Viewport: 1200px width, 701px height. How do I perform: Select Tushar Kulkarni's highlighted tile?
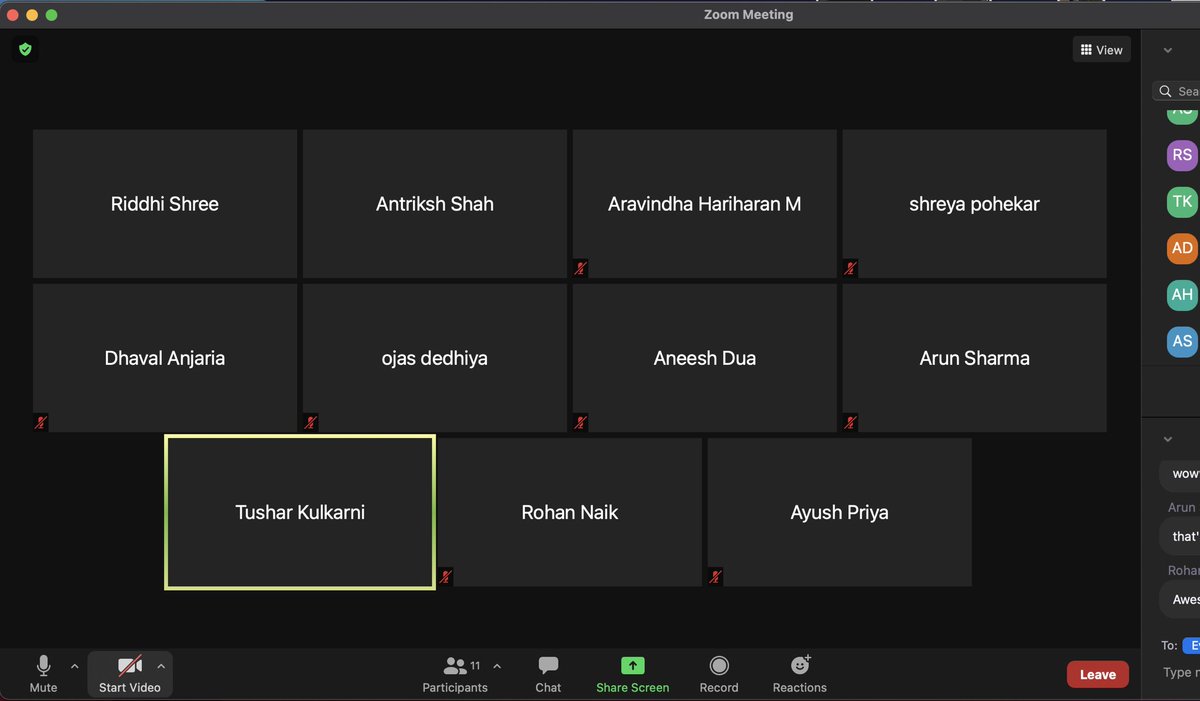pyautogui.click(x=300, y=512)
